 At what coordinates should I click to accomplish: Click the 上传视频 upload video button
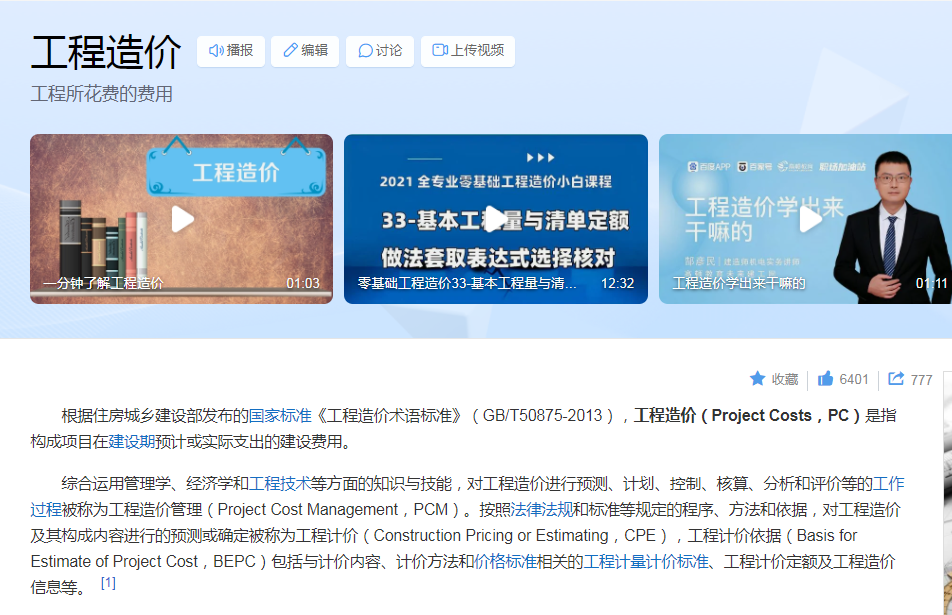pos(468,50)
